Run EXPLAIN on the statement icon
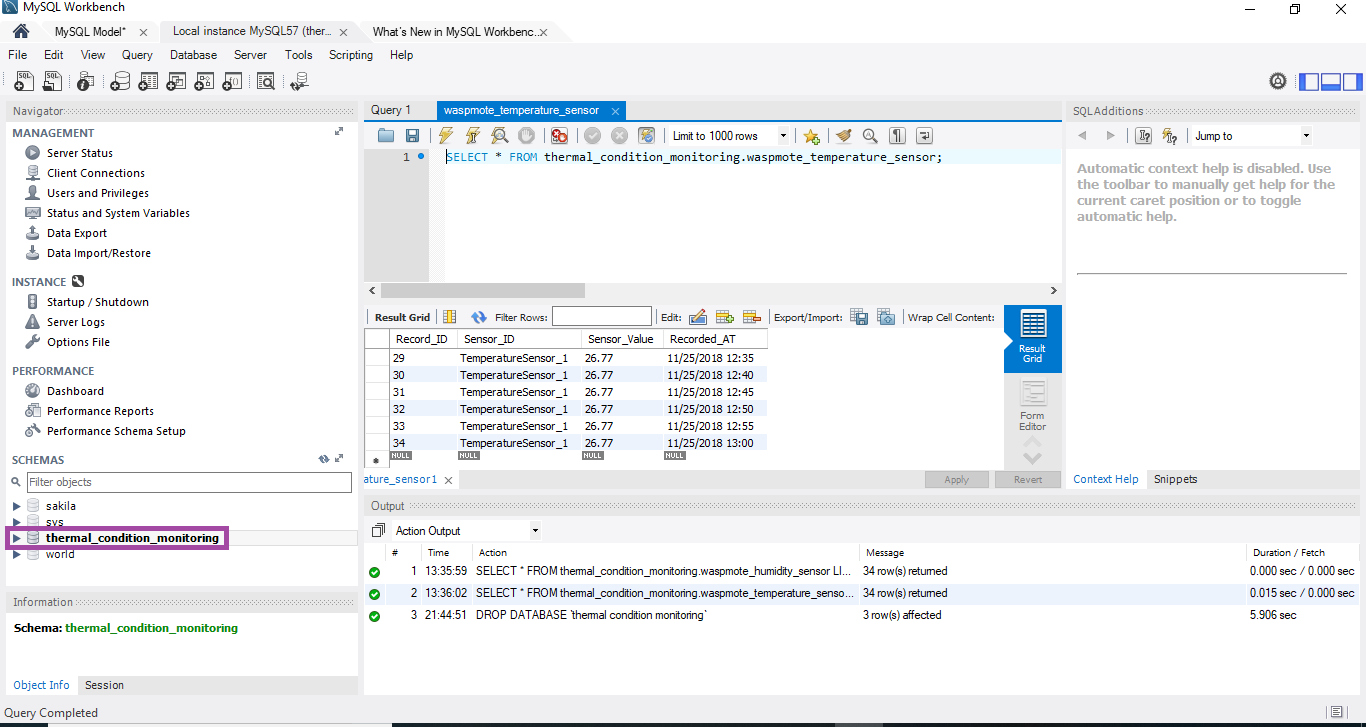The height and width of the screenshot is (727, 1366). 499,136
